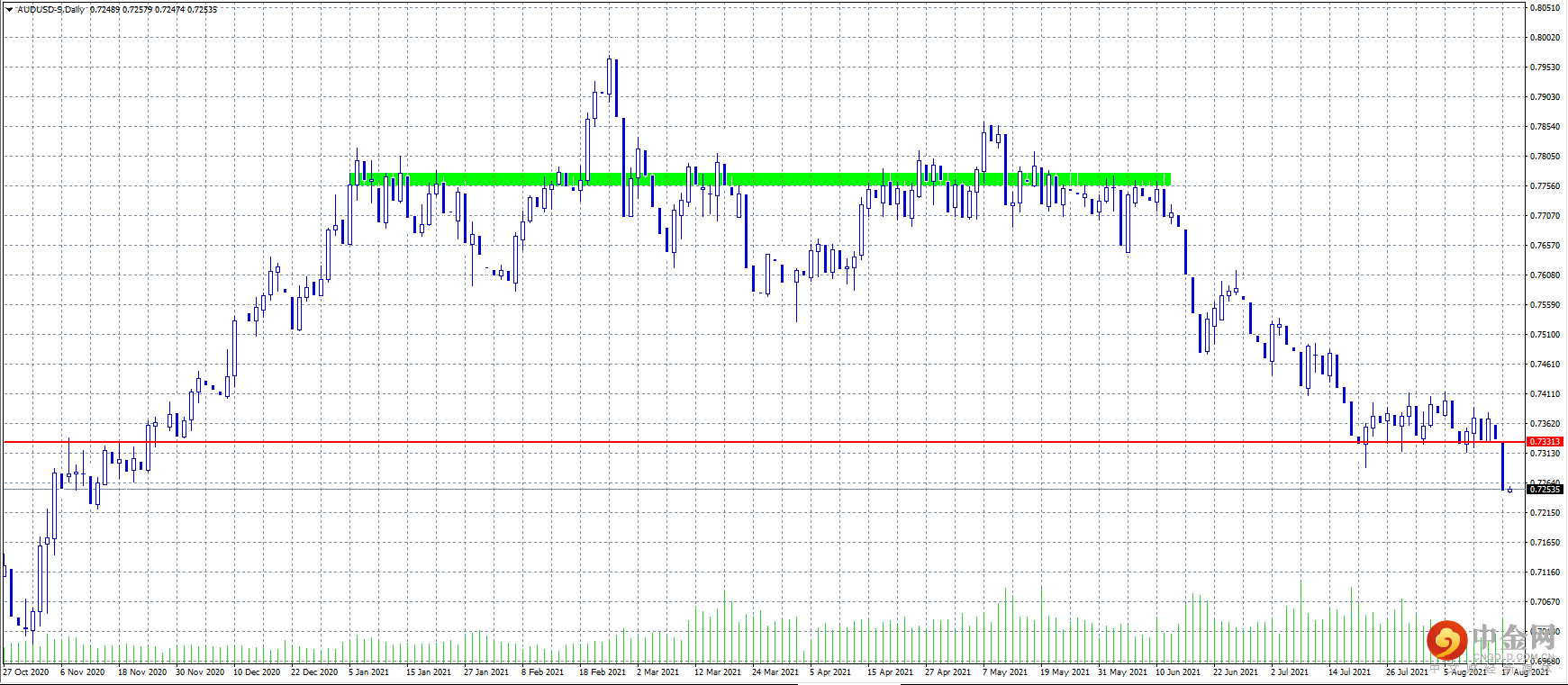
Task: Click the black 0.72535 current price tag
Action: (x=1545, y=489)
